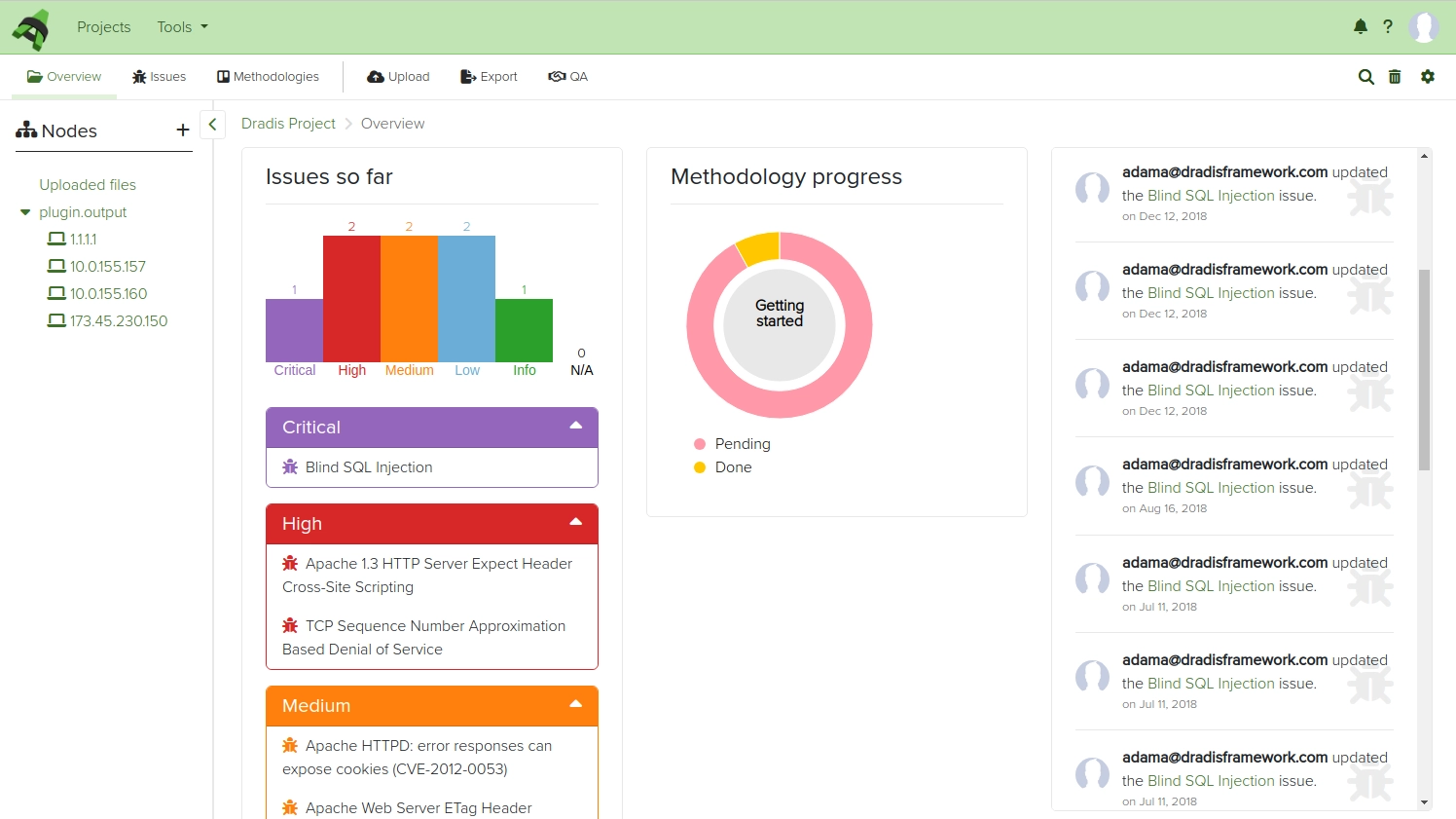Viewport: 1456px width, 819px height.
Task: Click the bug icon beside Apache 1.3 HTTP Server
Action: click(x=290, y=563)
